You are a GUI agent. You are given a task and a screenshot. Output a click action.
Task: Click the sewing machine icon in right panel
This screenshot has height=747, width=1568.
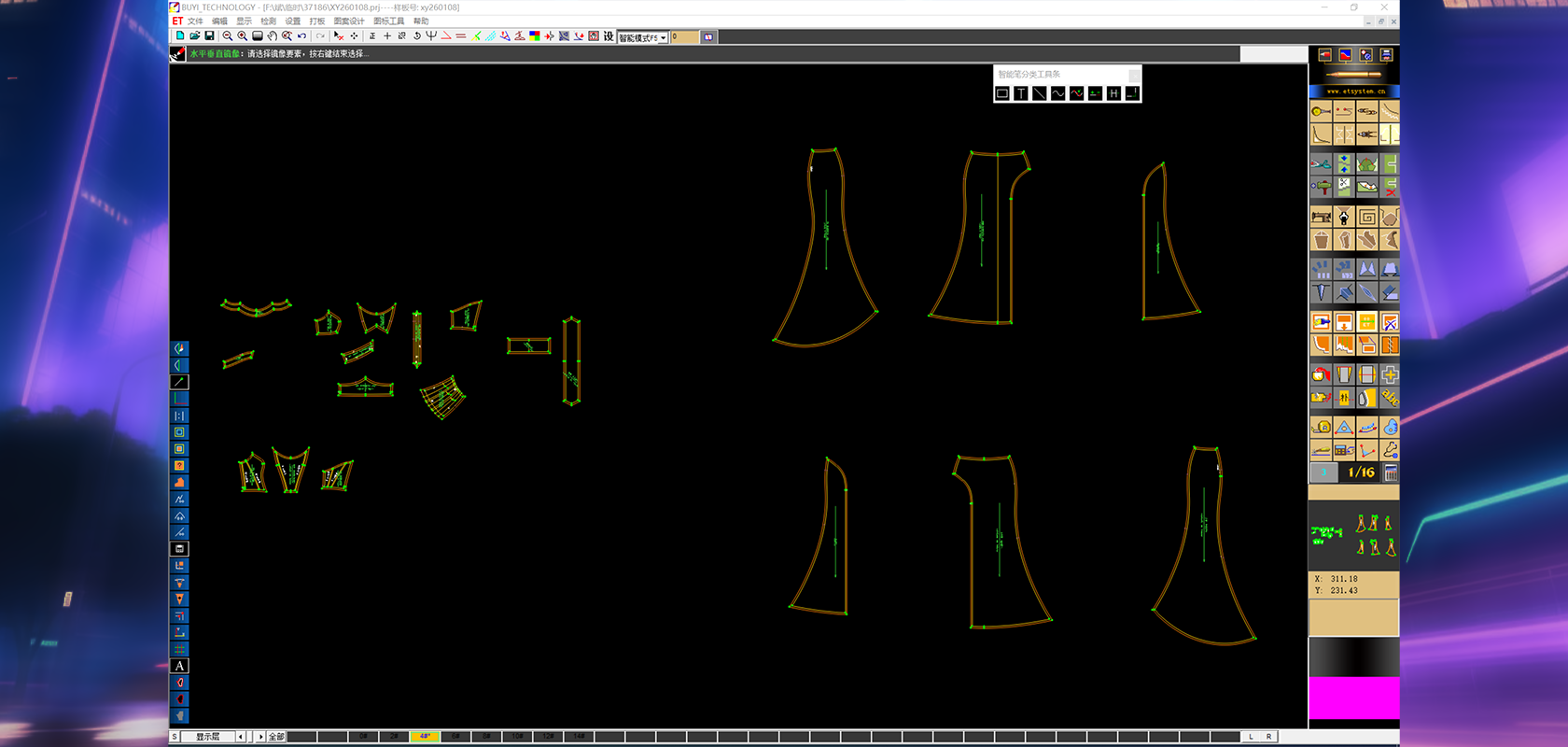1321,218
